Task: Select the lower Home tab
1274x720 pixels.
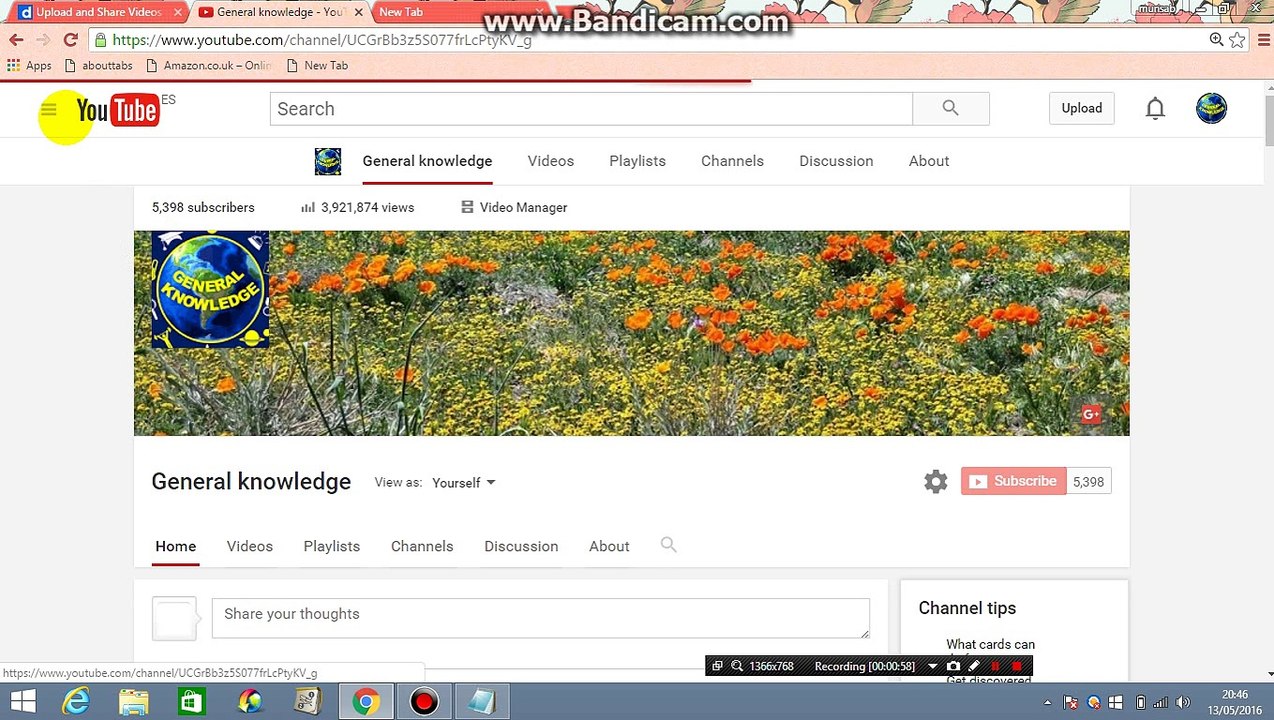Action: tap(175, 546)
